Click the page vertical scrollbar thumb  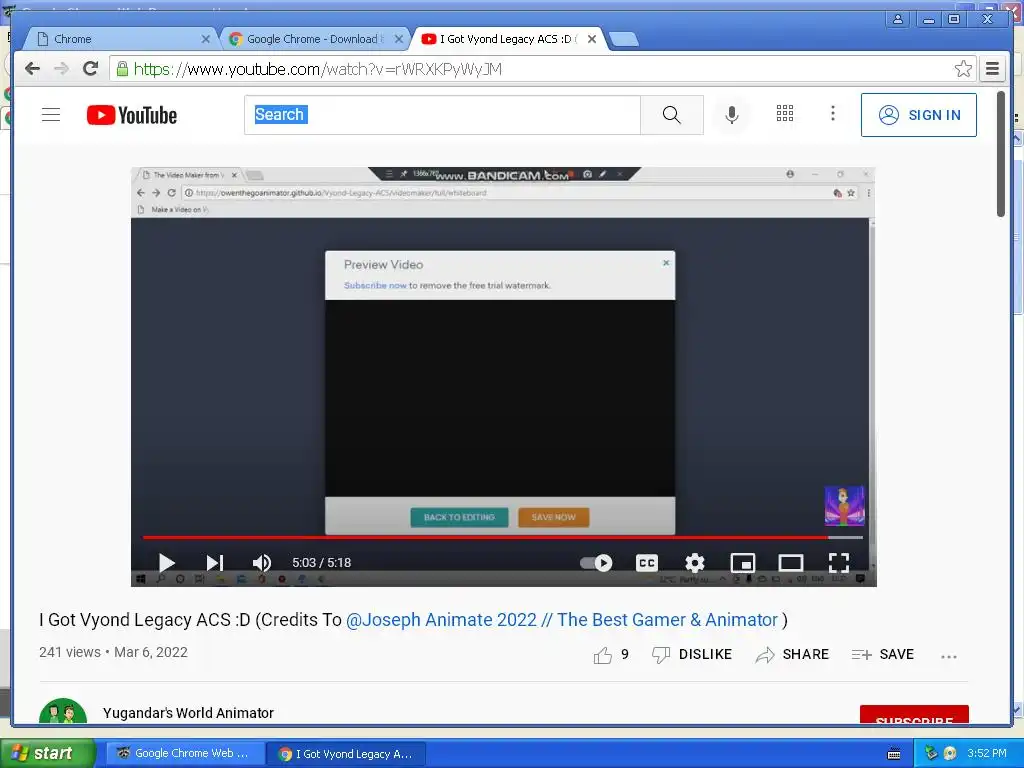click(1000, 154)
